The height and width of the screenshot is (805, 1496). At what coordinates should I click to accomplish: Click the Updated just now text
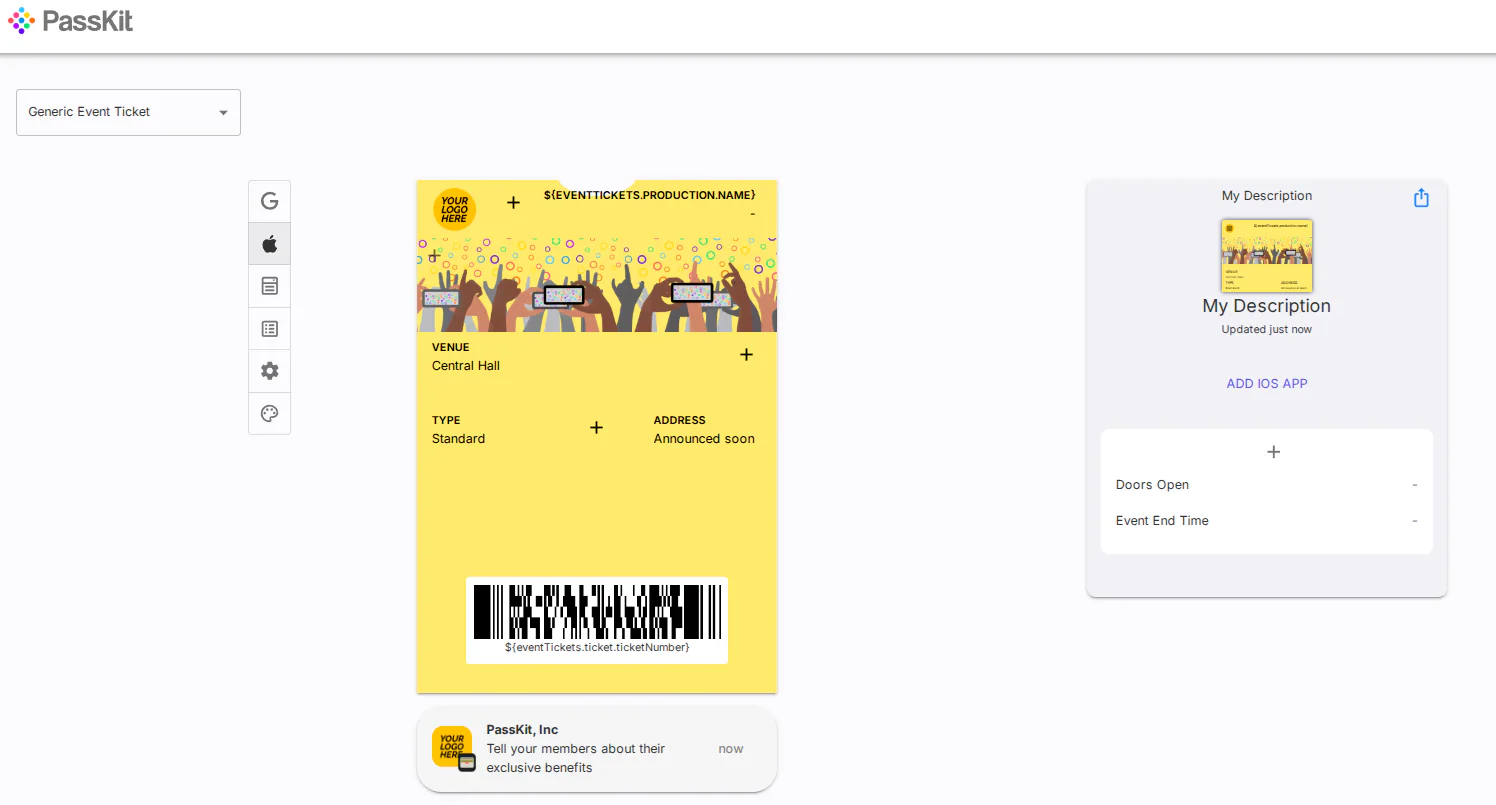click(x=1267, y=330)
